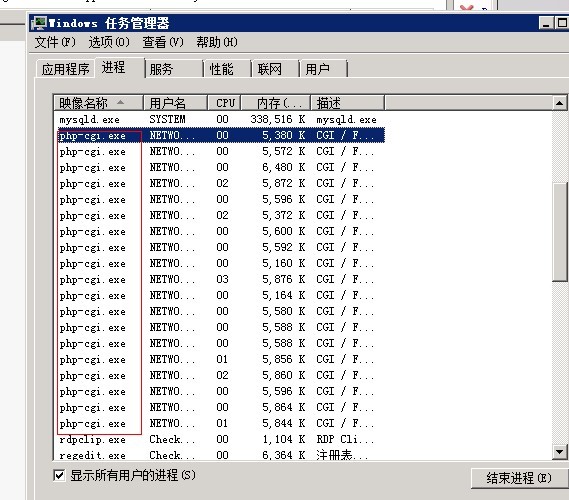Switch to the 应用程序 tab
This screenshot has height=500, width=569.
[x=65, y=69]
